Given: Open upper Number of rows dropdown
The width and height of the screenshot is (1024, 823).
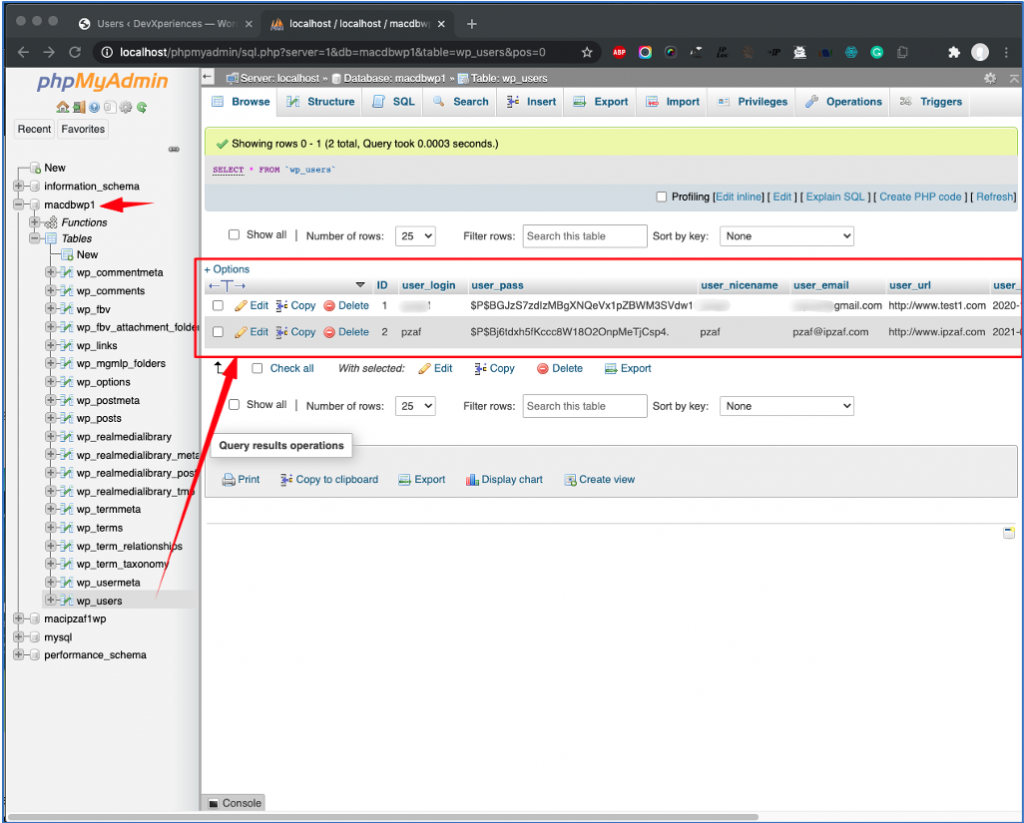Looking at the screenshot, I should coord(415,236).
